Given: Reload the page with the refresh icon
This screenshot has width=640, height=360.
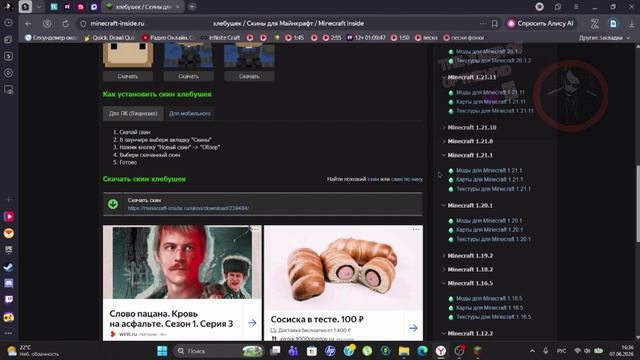Looking at the screenshot, I should click(65, 24).
